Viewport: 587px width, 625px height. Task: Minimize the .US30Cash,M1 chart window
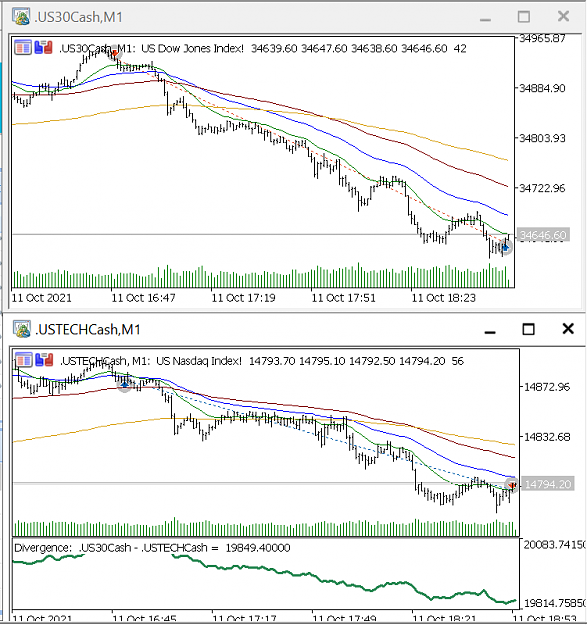pos(485,18)
